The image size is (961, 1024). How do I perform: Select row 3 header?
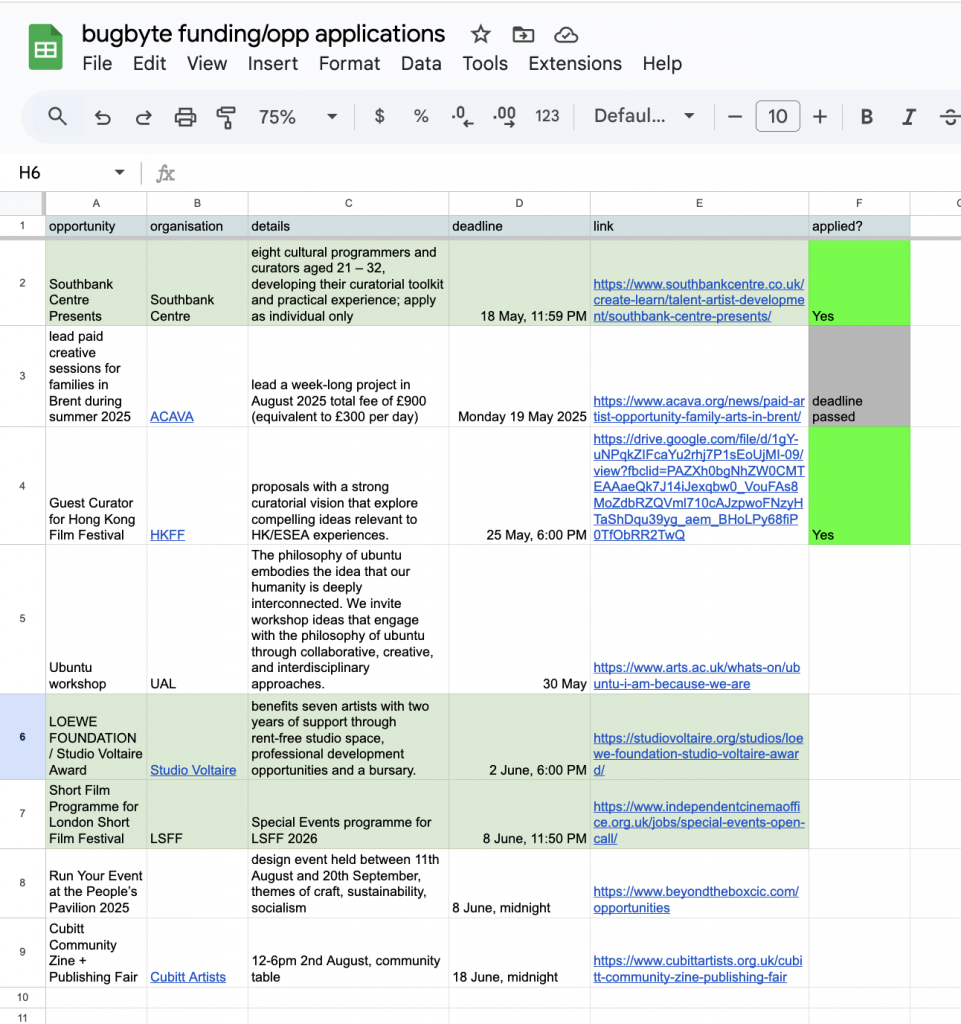click(x=22, y=376)
